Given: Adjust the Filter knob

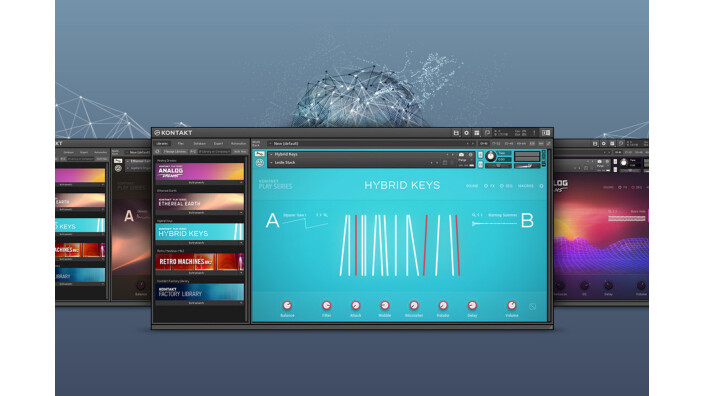Looking at the screenshot, I should [326, 305].
